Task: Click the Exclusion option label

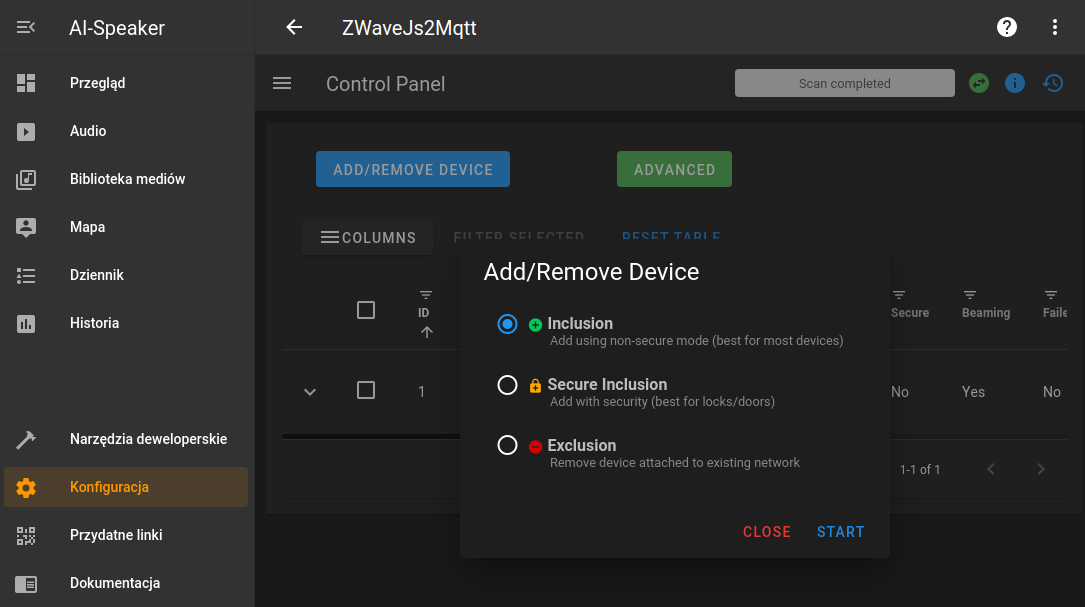Action: point(581,446)
